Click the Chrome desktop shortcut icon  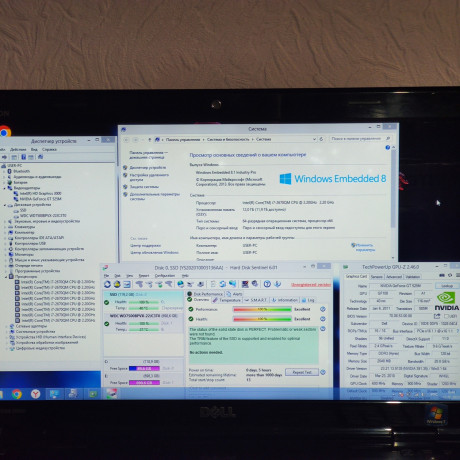coord(4,132)
